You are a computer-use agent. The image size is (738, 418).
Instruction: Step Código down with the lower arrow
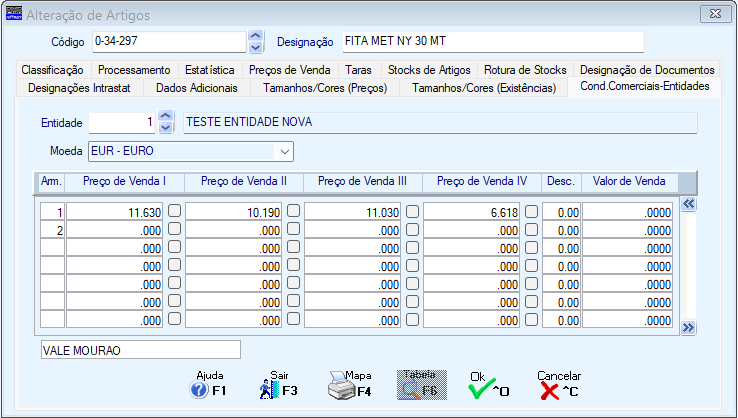[x=256, y=47]
